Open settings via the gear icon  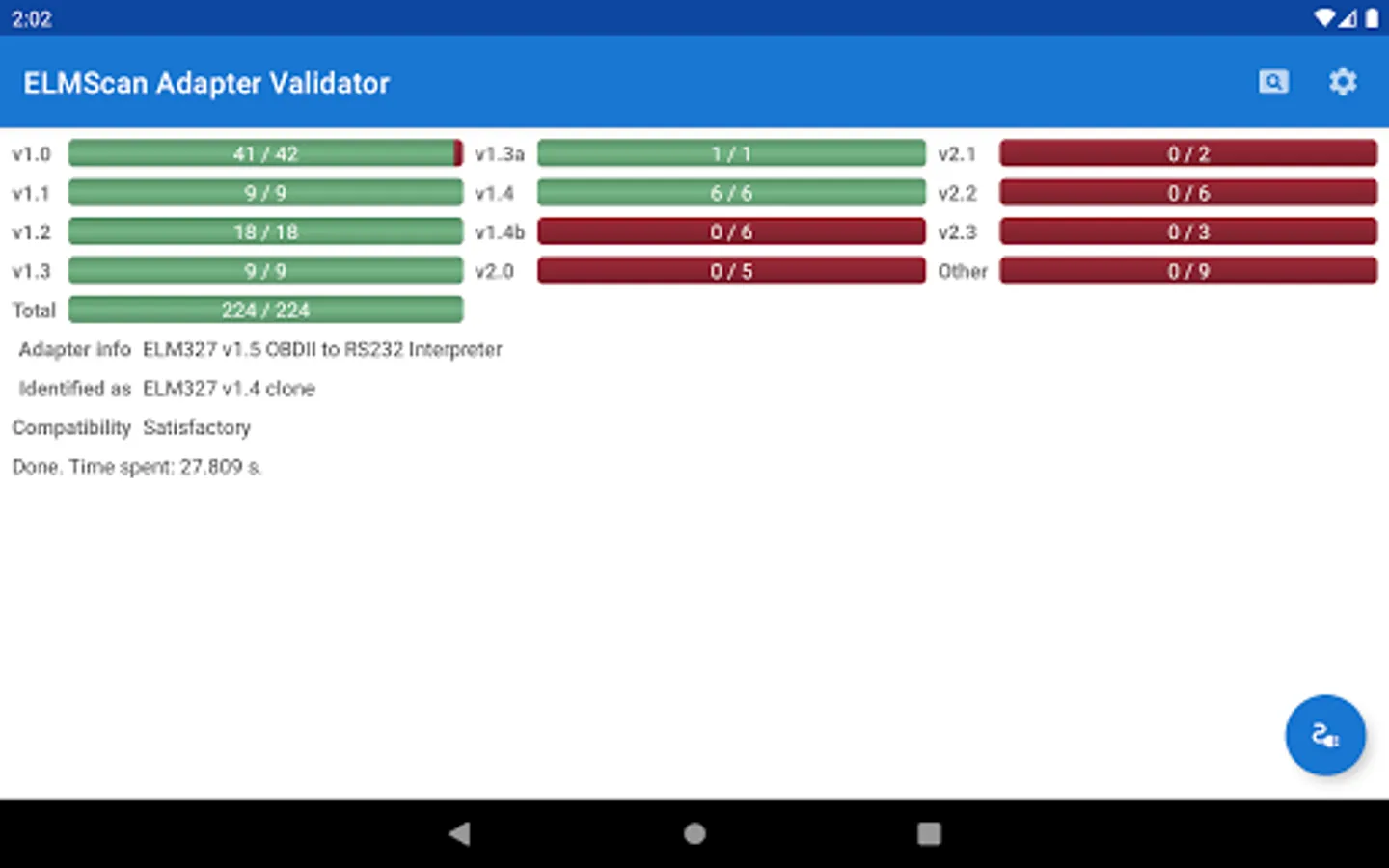coord(1343,82)
